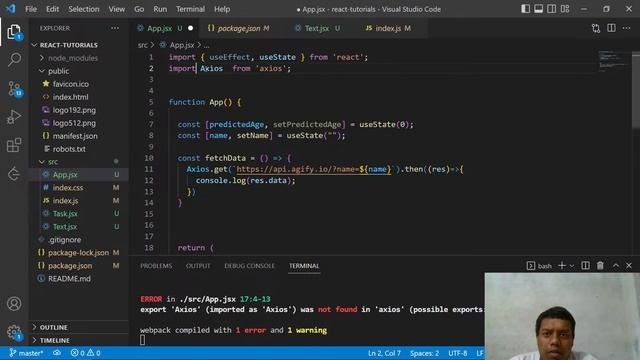Switch to the Problems panel tab
Image resolution: width=640 pixels, height=360 pixels.
pyautogui.click(x=156, y=266)
